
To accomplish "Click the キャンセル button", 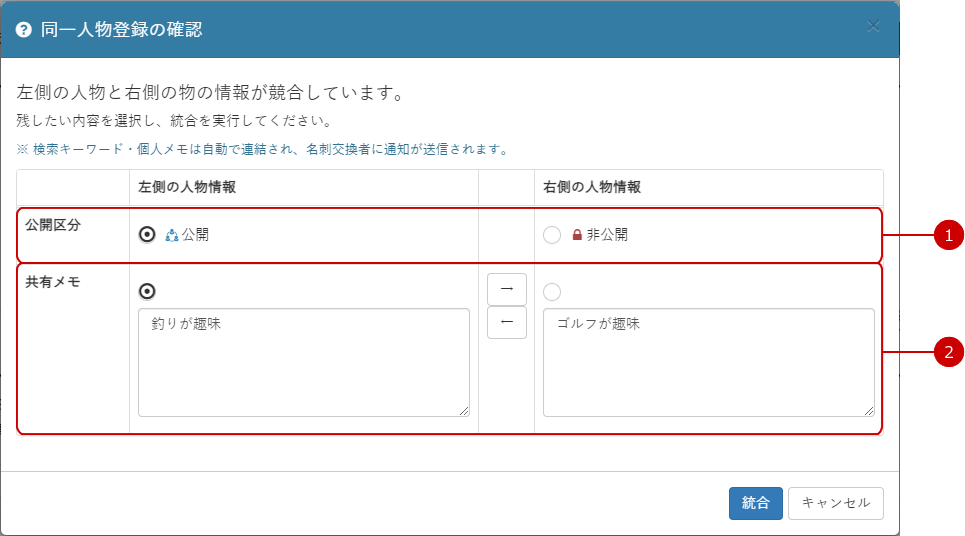I will coord(836,503).
